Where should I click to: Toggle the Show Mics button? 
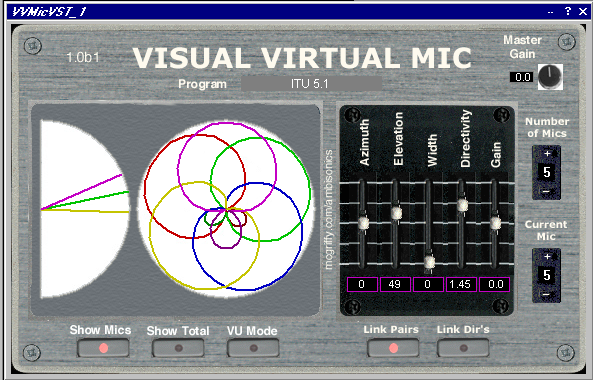pos(103,348)
